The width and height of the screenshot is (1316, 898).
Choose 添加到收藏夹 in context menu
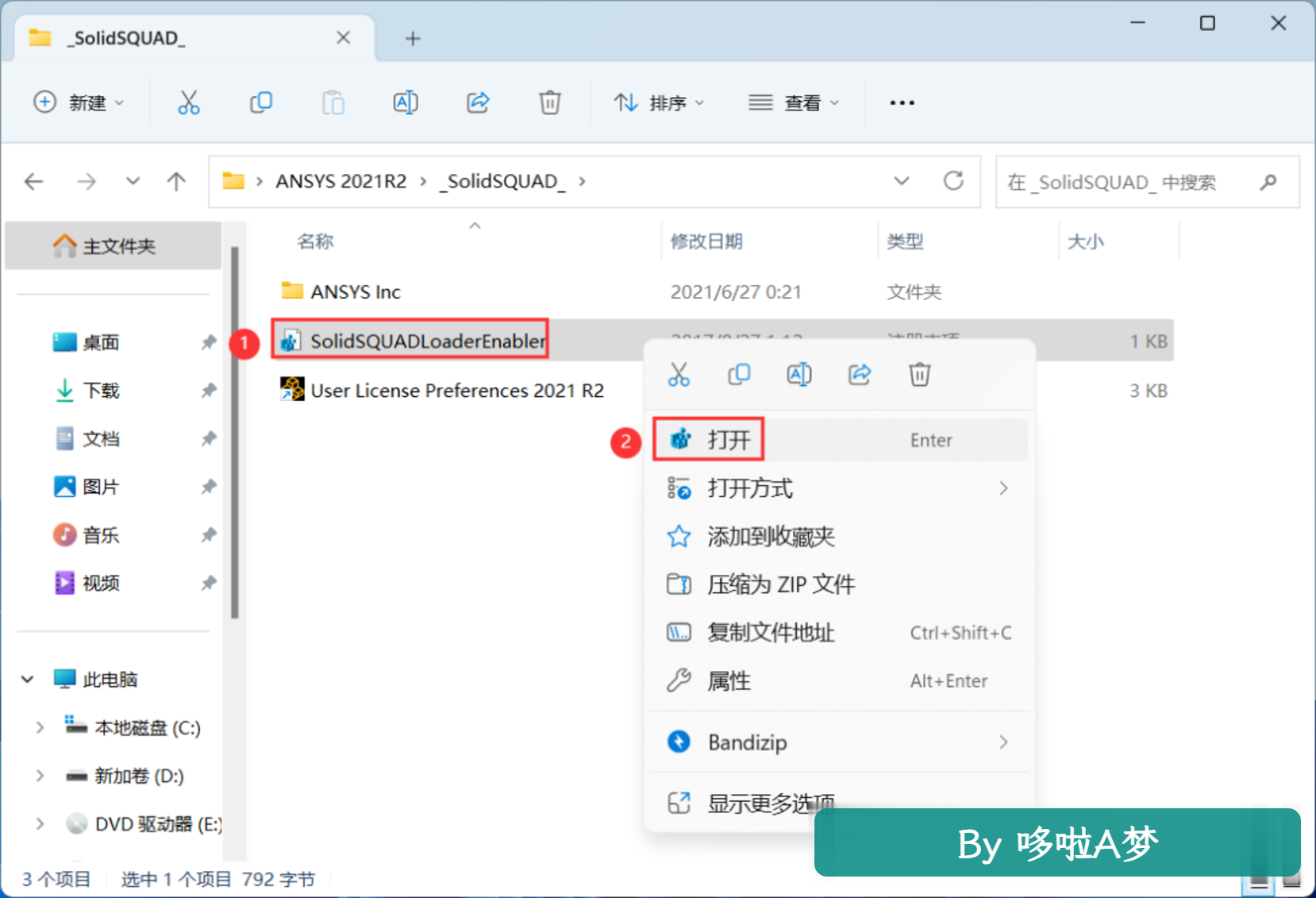pos(840,537)
